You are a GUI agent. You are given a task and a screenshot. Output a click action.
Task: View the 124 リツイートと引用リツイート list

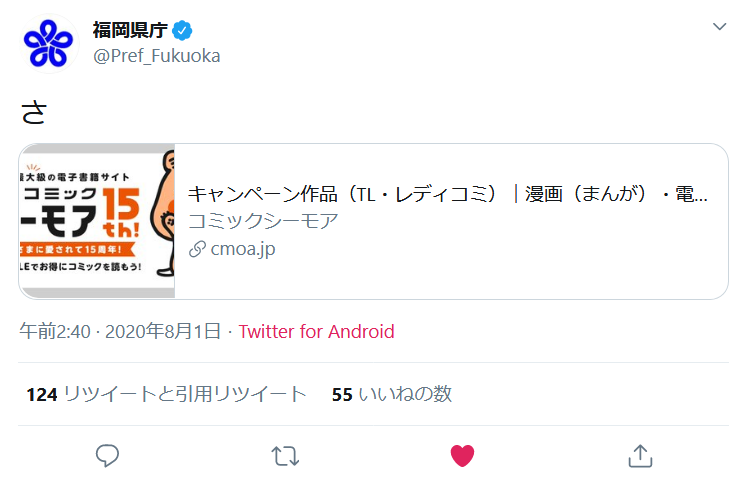click(166, 394)
